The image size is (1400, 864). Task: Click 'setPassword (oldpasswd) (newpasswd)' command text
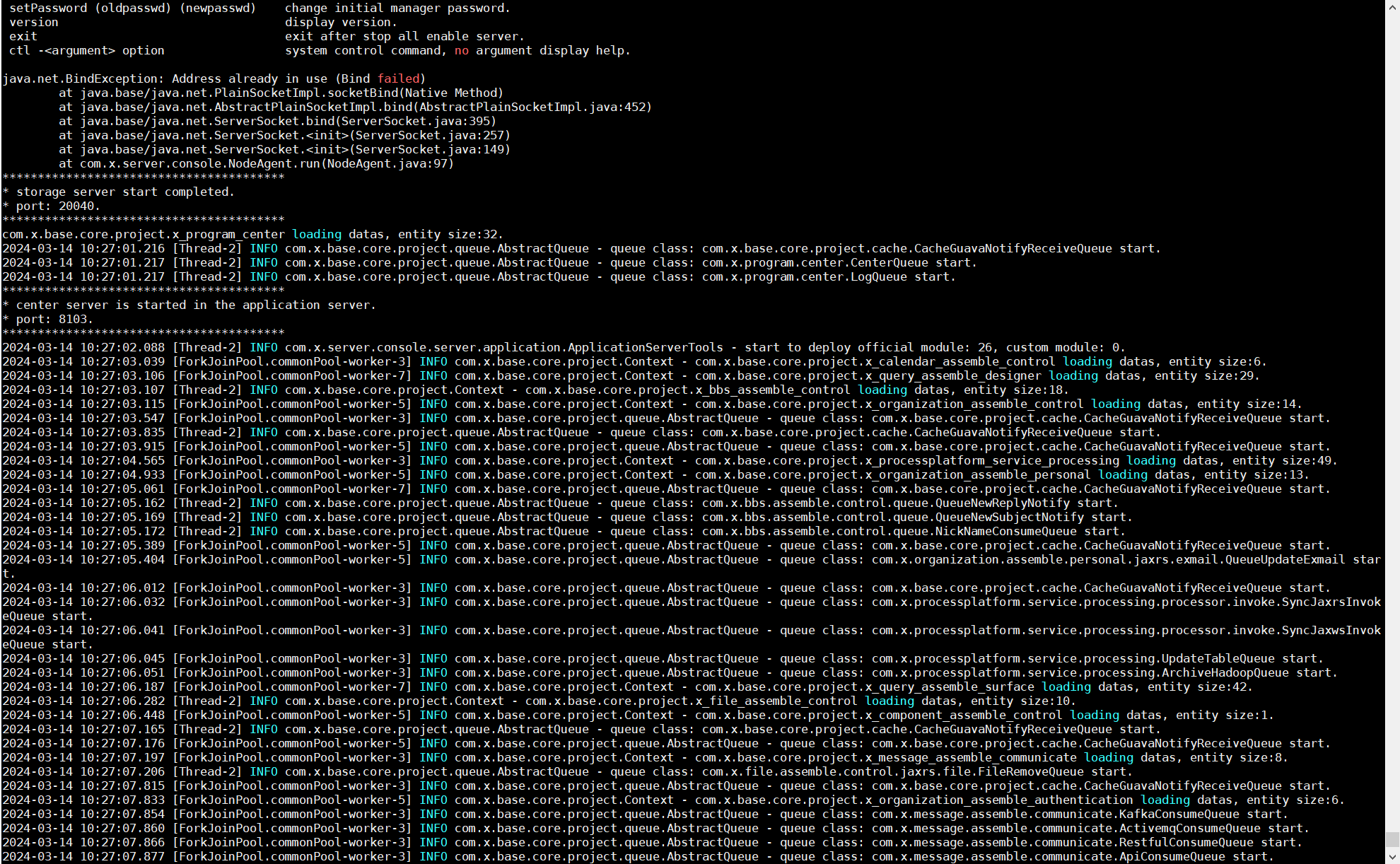click(132, 8)
